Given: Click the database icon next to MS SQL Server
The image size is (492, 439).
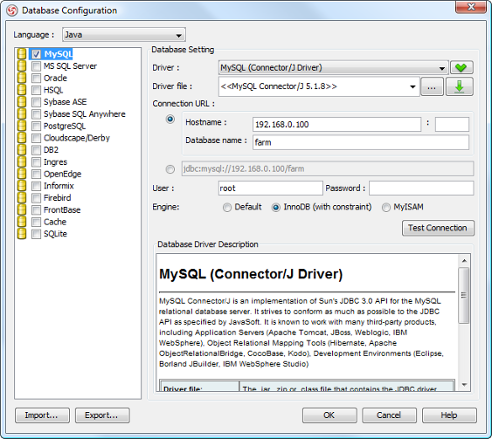Looking at the screenshot, I should click(x=22, y=66).
